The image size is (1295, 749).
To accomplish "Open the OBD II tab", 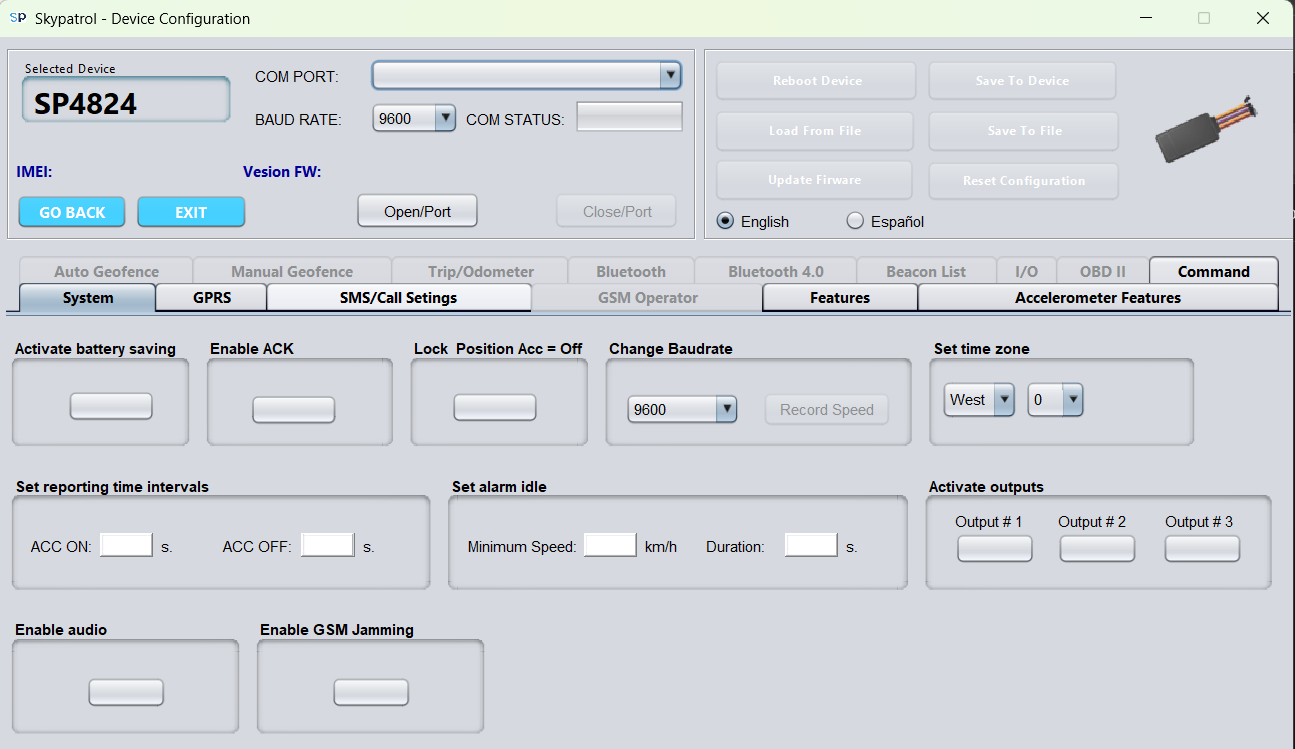I will click(x=1103, y=271).
